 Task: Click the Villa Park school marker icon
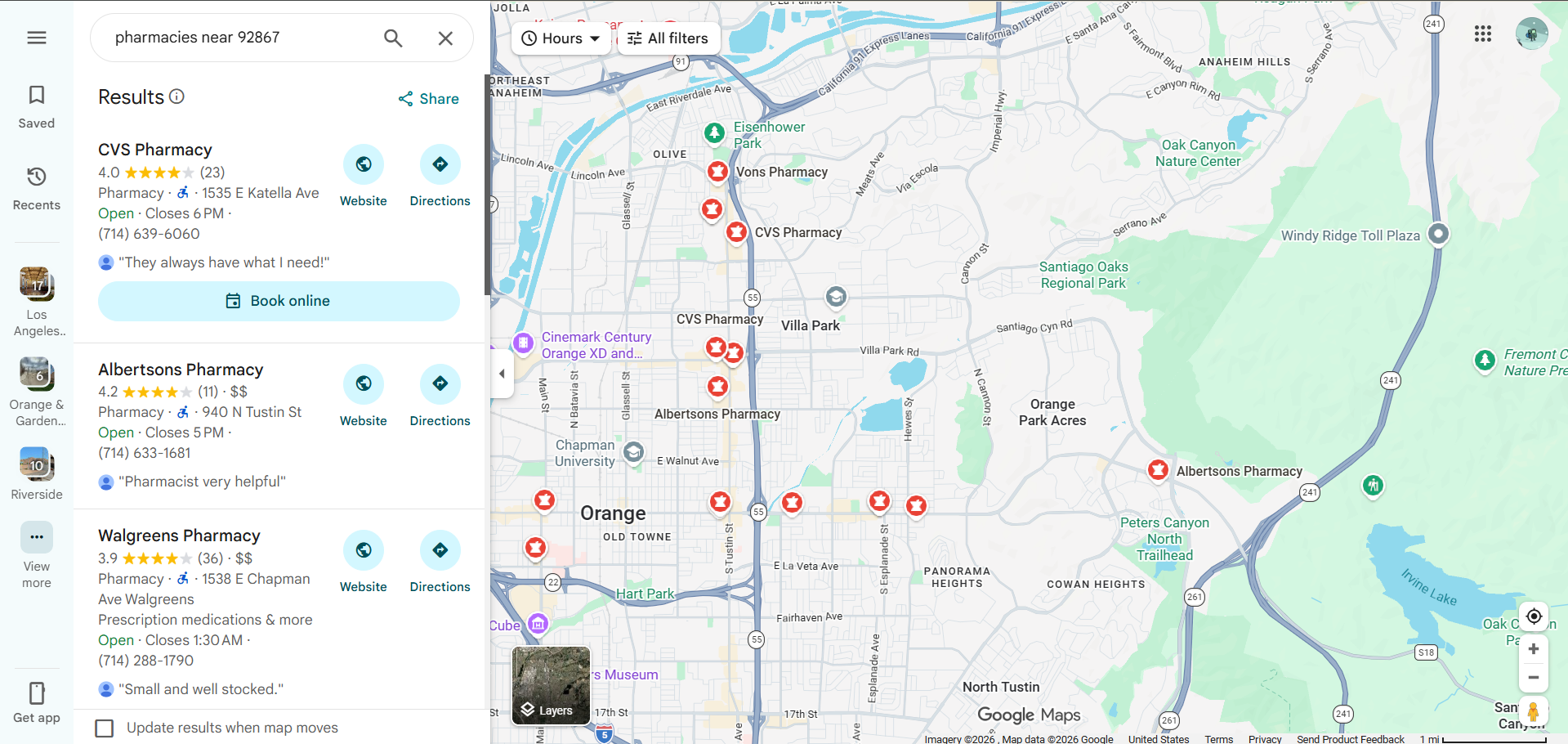836,297
